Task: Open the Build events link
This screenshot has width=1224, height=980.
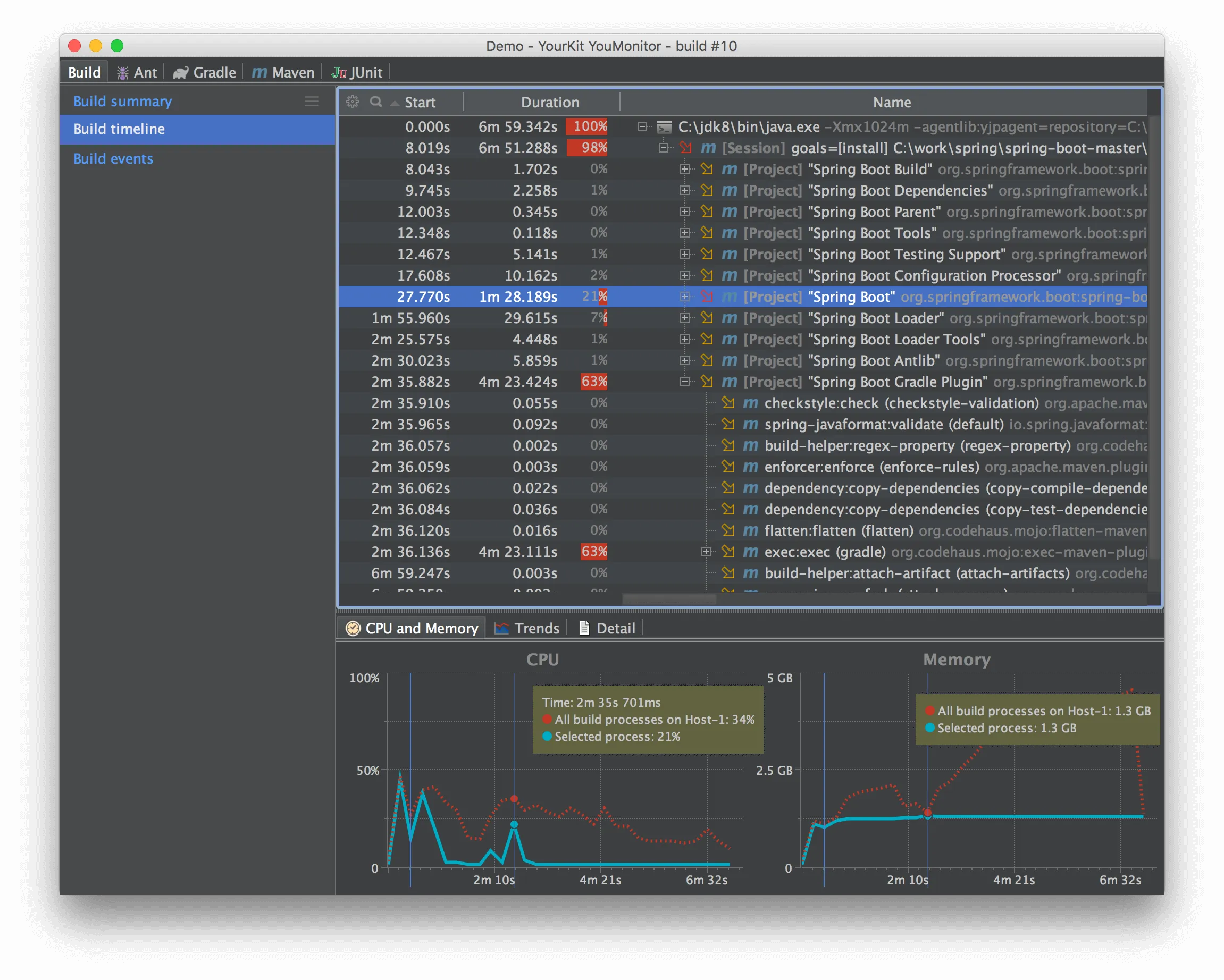Action: pyautogui.click(x=113, y=159)
